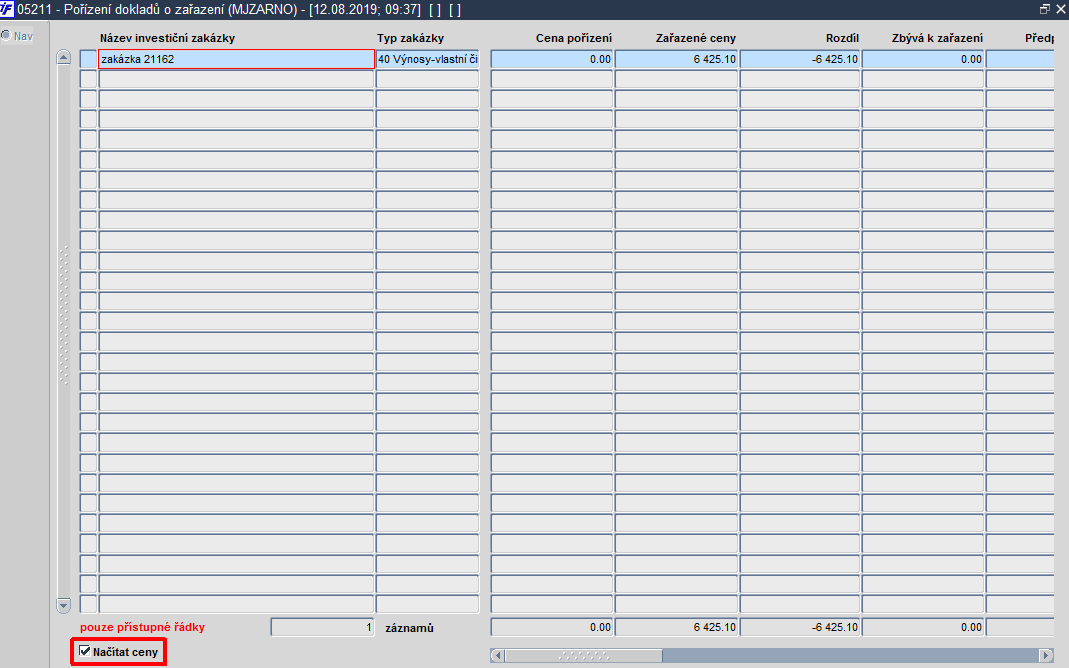This screenshot has width=1069, height=668.
Task: Click the 'pouze přístupné řádky' red label
Action: (x=142, y=627)
